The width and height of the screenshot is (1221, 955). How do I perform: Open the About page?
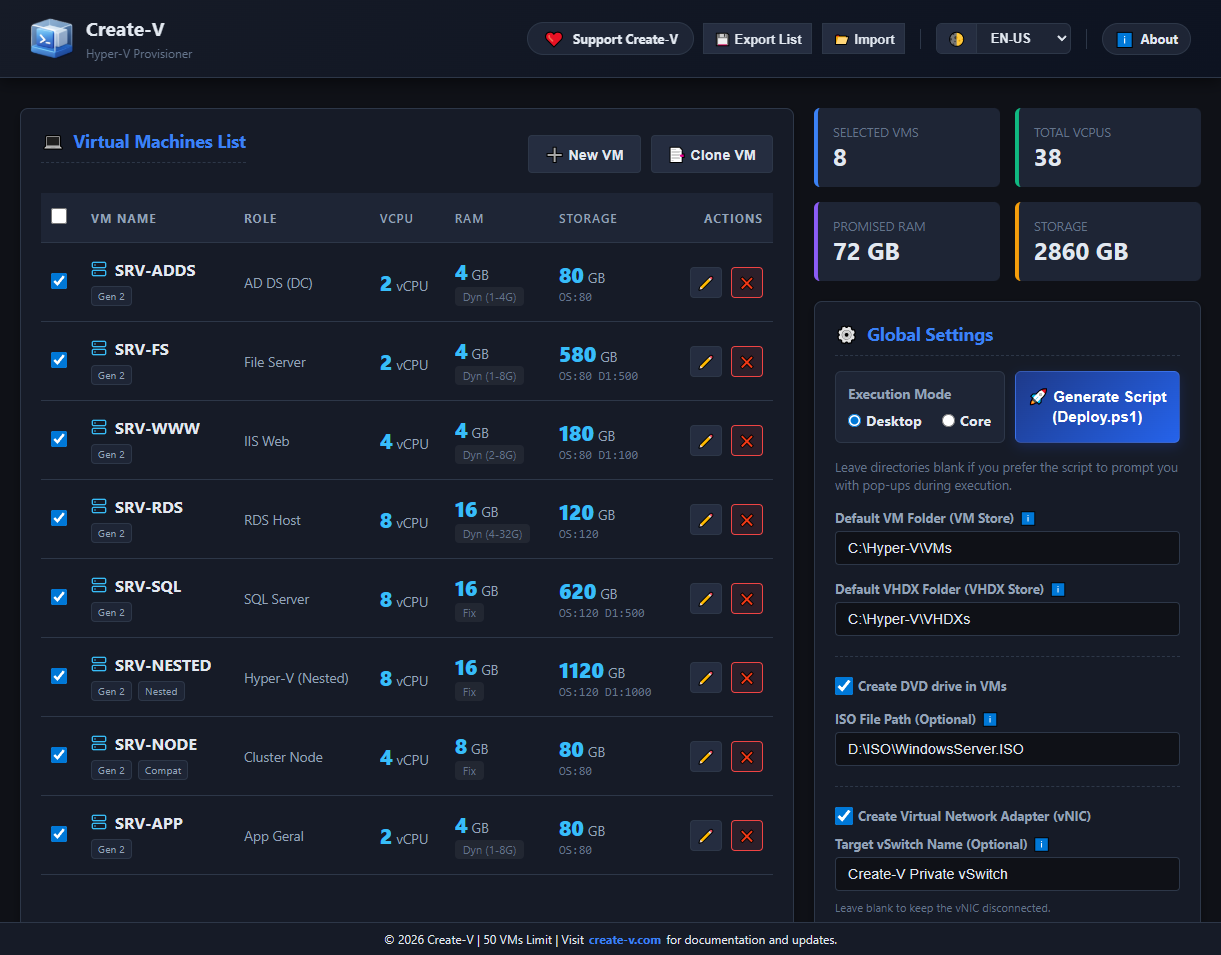pyautogui.click(x=1146, y=39)
